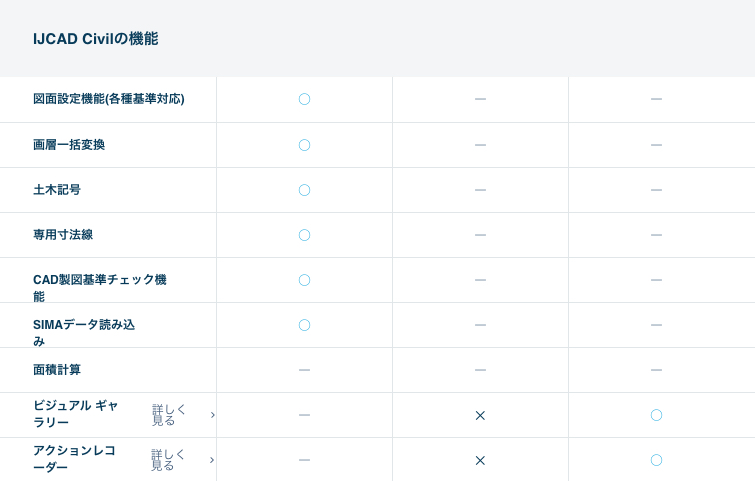Click the cross icon in アクションレコーダー row
Image resolution: width=755 pixels, height=481 pixels.
480,460
